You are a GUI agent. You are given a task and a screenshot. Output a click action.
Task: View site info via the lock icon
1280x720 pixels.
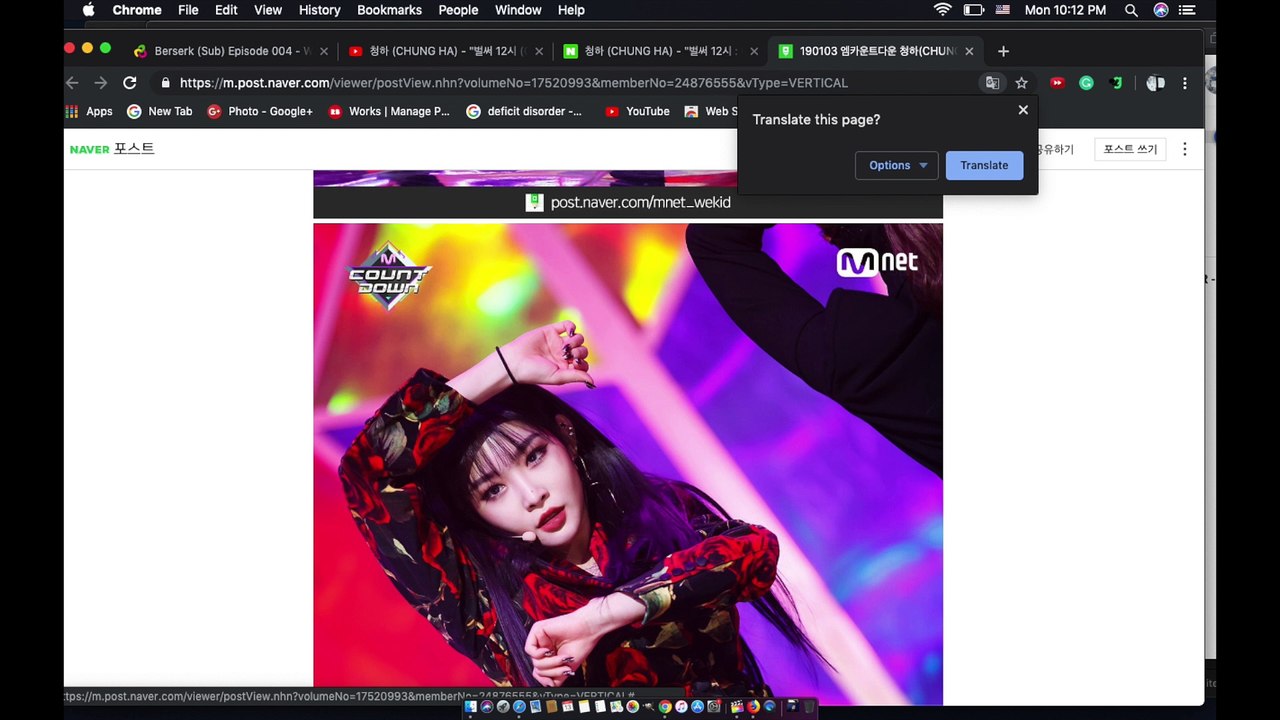166,83
